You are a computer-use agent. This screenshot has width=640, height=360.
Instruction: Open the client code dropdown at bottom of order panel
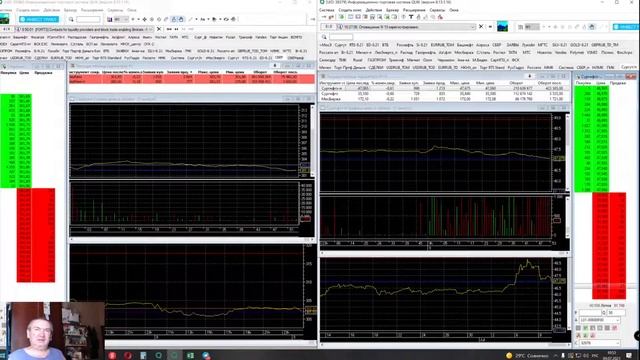click(600, 343)
